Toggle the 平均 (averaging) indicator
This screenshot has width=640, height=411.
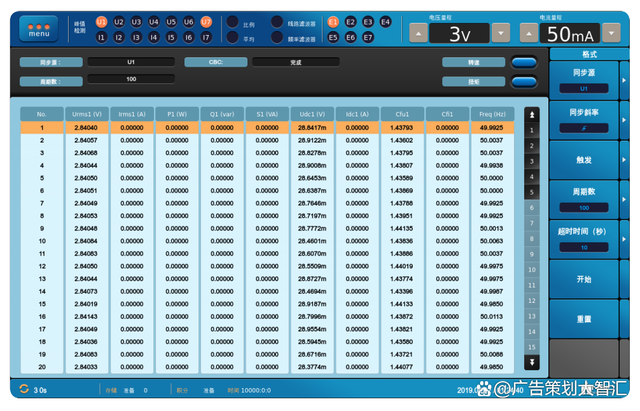pyautogui.click(x=233, y=38)
